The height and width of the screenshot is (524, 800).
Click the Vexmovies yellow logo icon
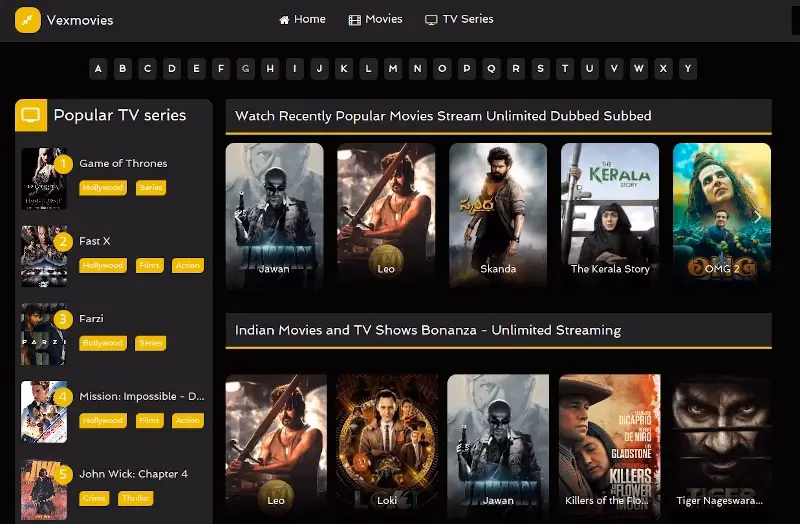click(x=28, y=20)
